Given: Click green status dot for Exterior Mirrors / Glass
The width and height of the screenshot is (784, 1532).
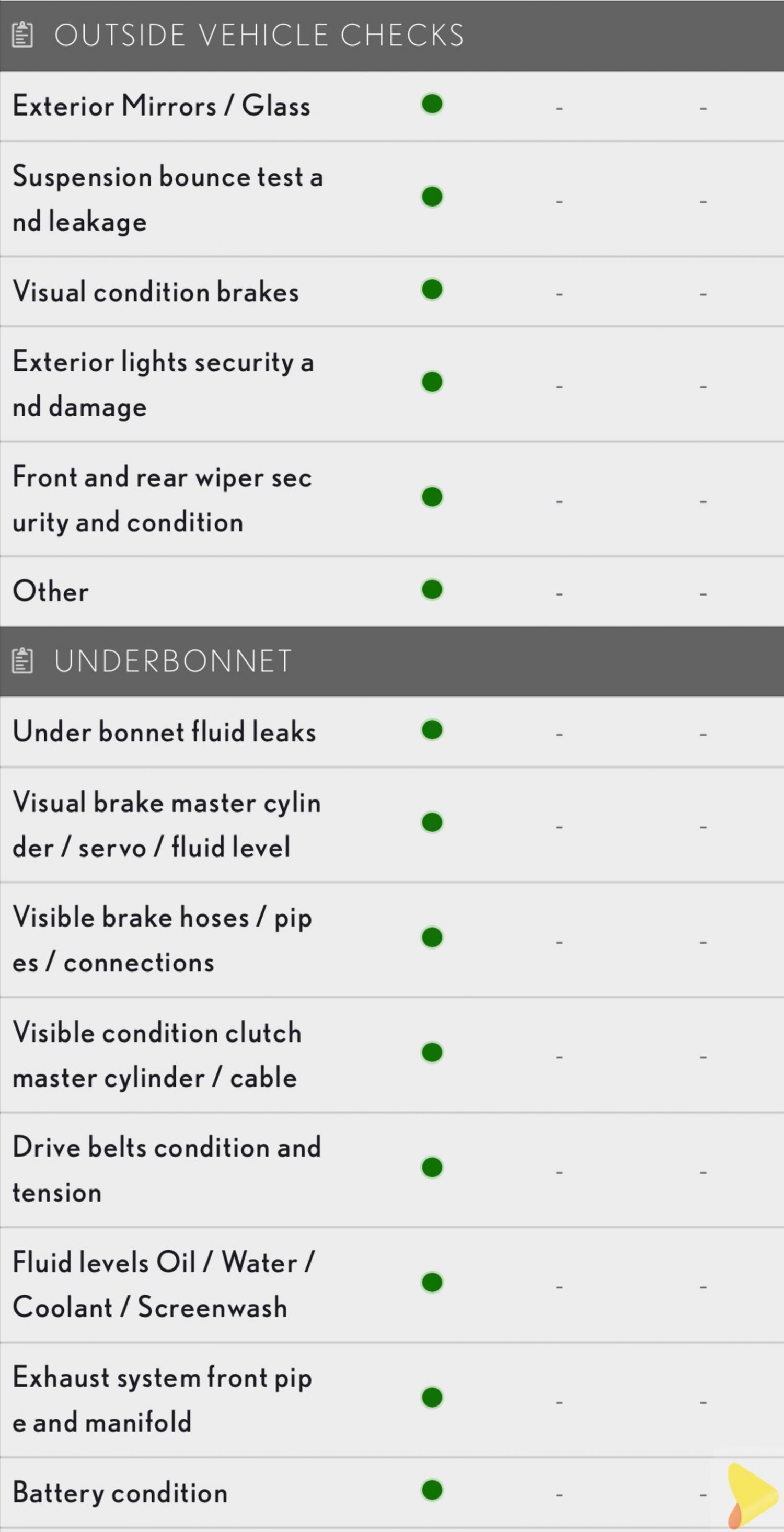Looking at the screenshot, I should 432,104.
